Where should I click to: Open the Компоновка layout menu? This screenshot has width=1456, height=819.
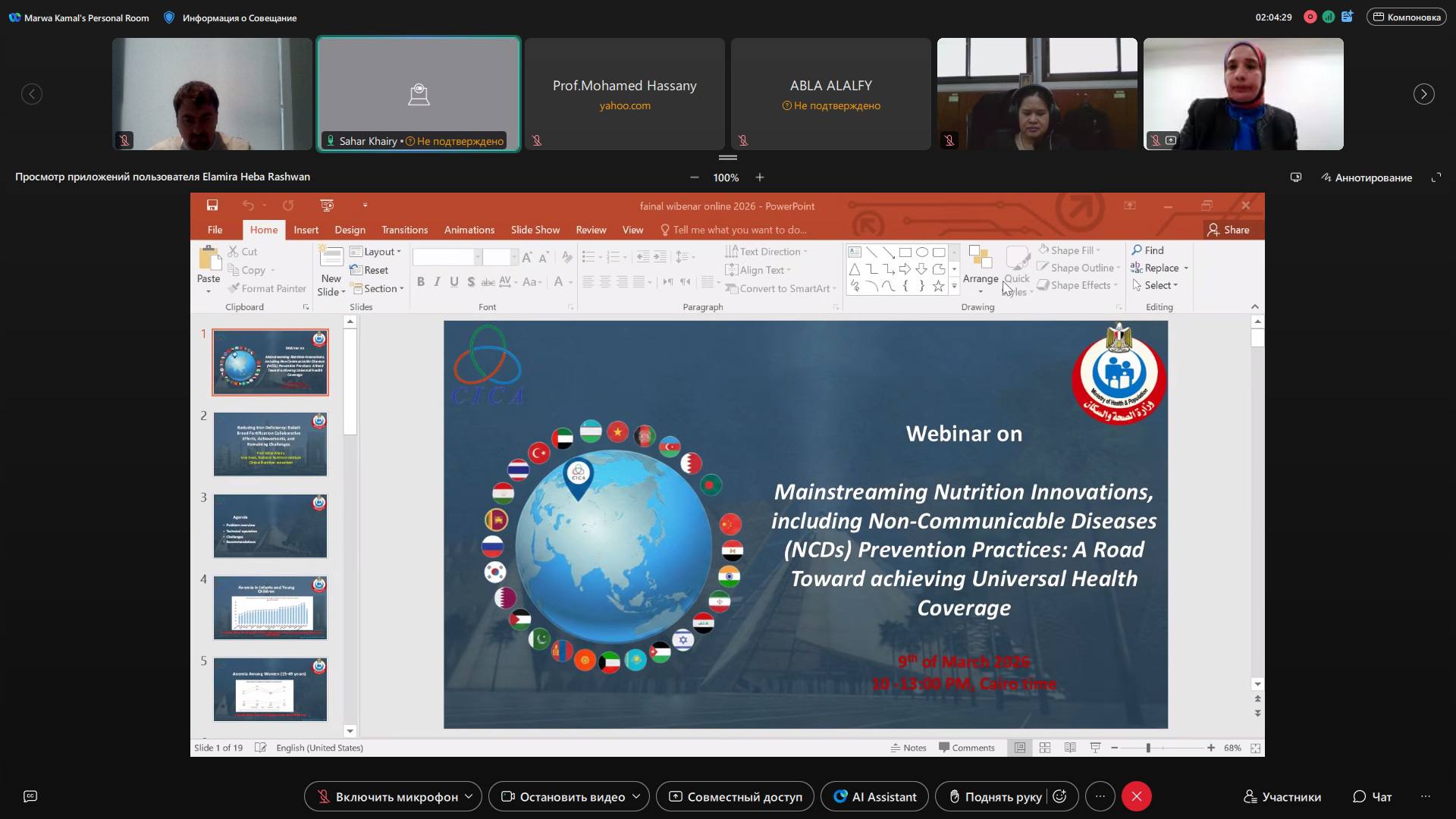[1405, 17]
